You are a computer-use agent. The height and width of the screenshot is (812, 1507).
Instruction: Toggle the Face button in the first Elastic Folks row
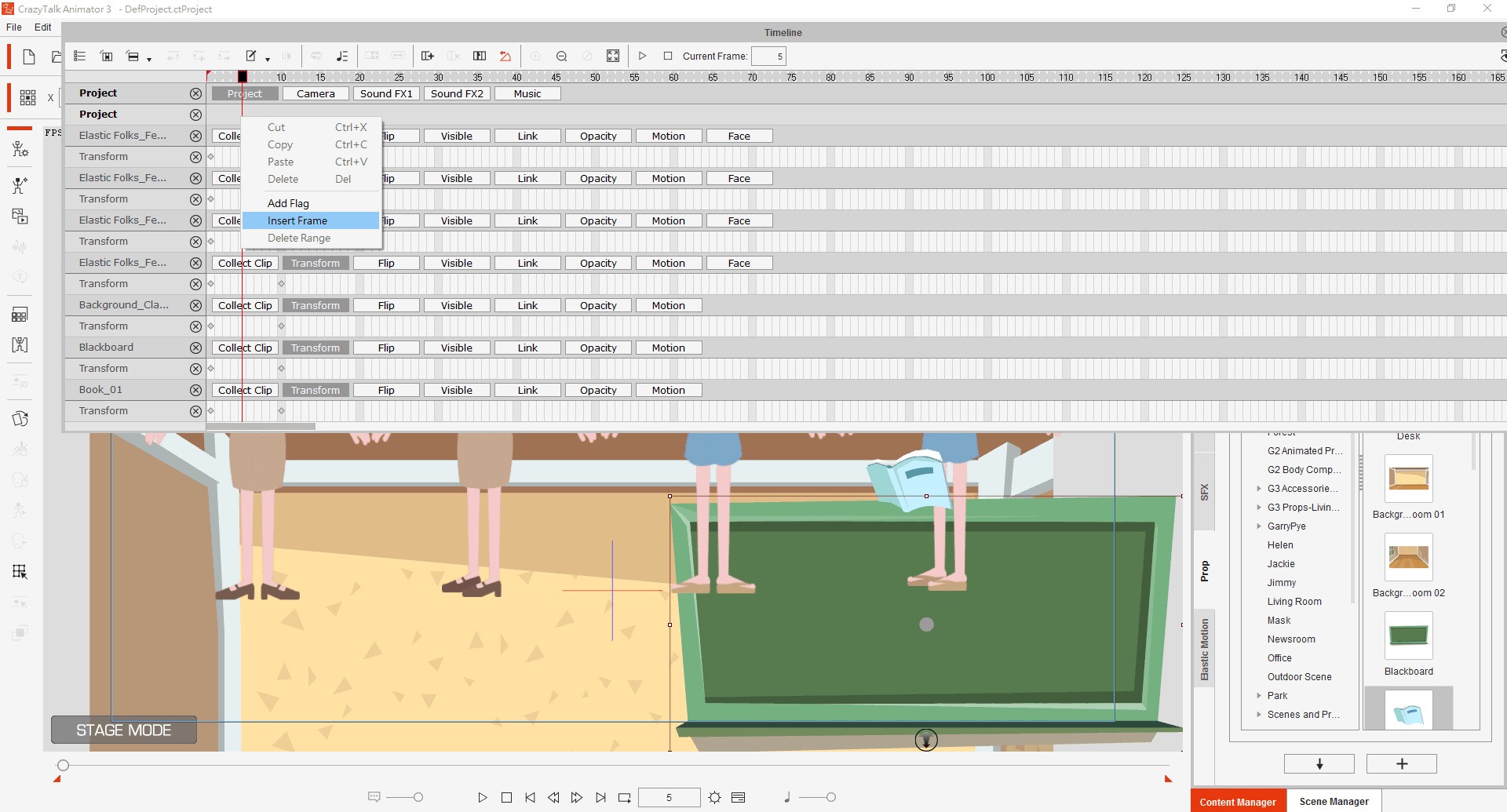[739, 136]
